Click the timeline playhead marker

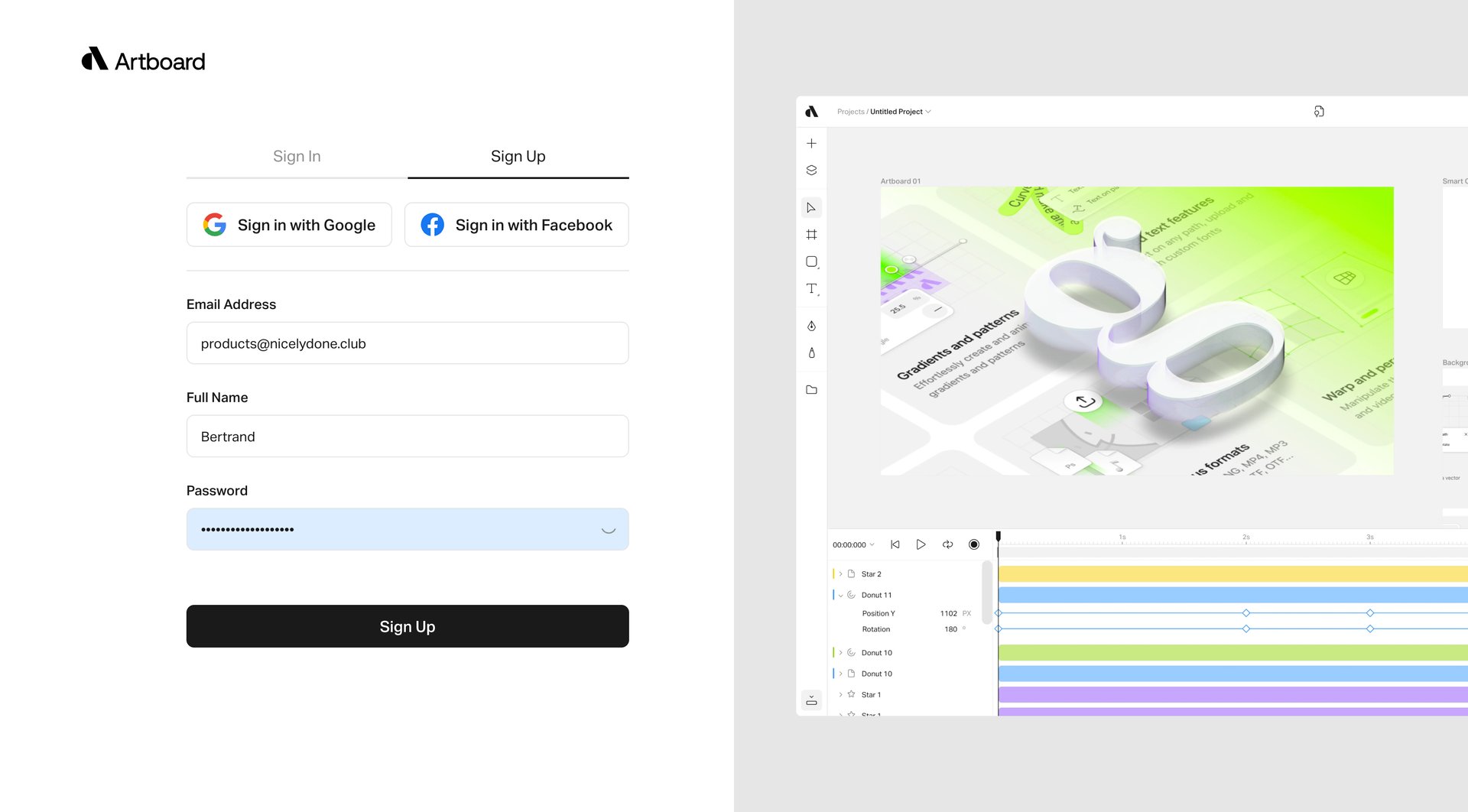tap(998, 538)
